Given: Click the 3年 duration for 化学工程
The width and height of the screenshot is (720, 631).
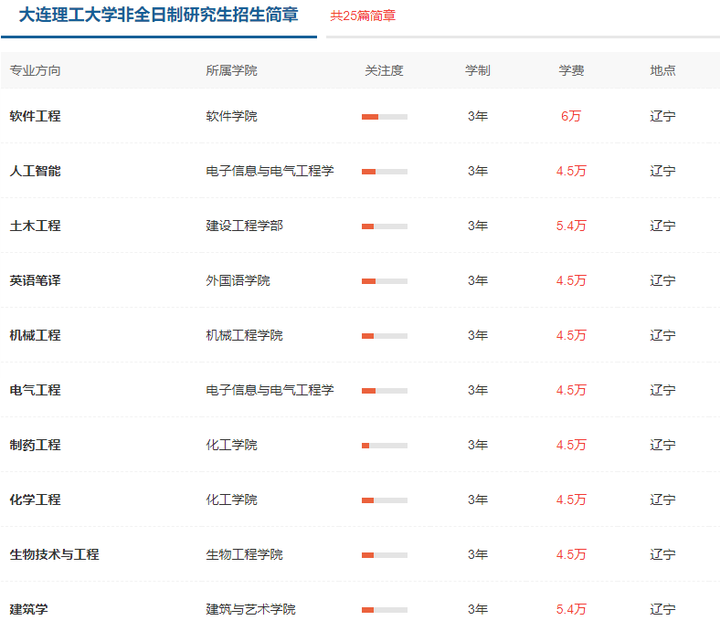Looking at the screenshot, I should point(478,500).
